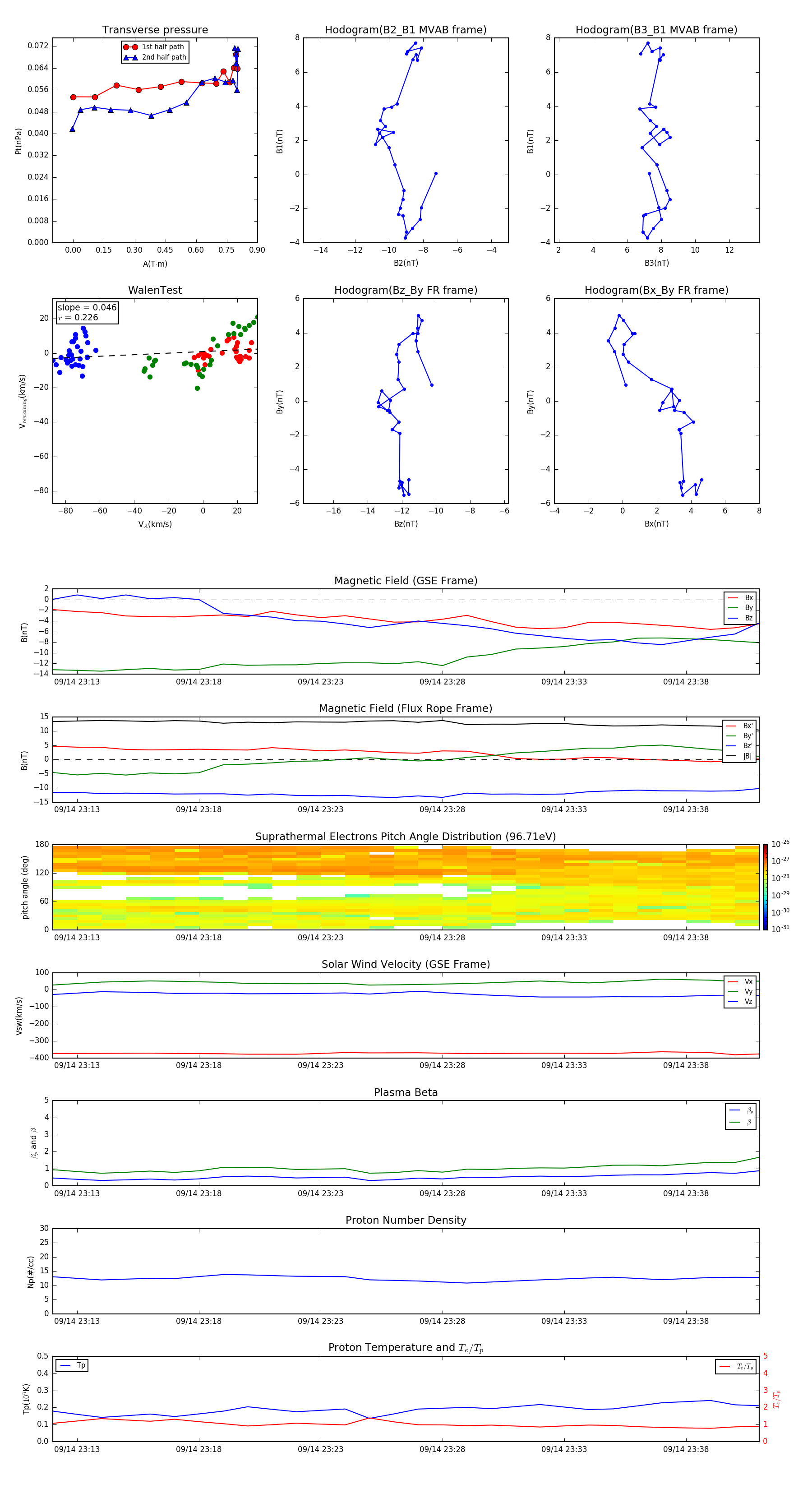Click the "Proton Number Density" title
The image size is (812, 1489).
coord(406,1220)
